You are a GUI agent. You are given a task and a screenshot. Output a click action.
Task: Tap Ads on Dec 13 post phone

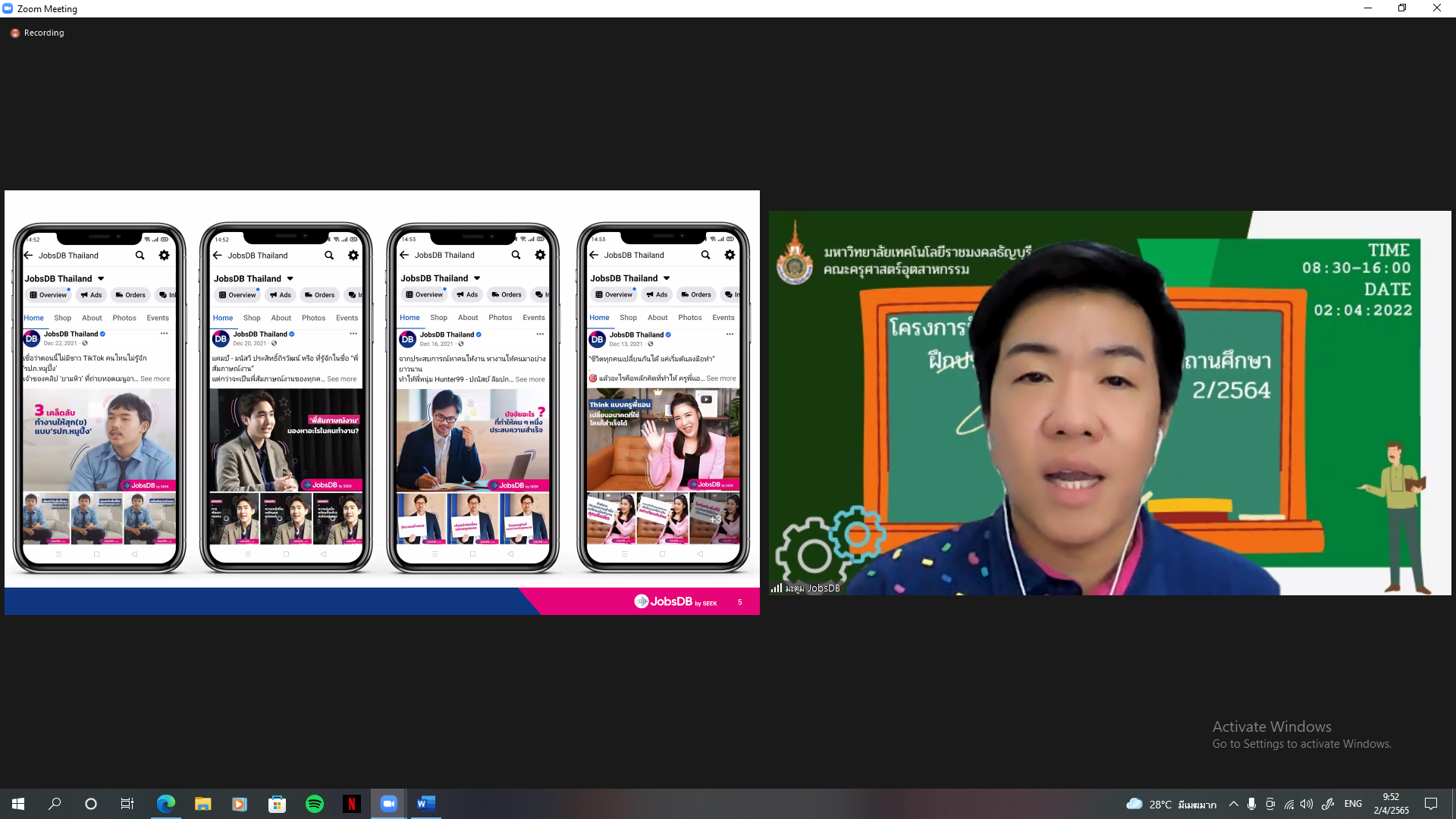(x=657, y=294)
